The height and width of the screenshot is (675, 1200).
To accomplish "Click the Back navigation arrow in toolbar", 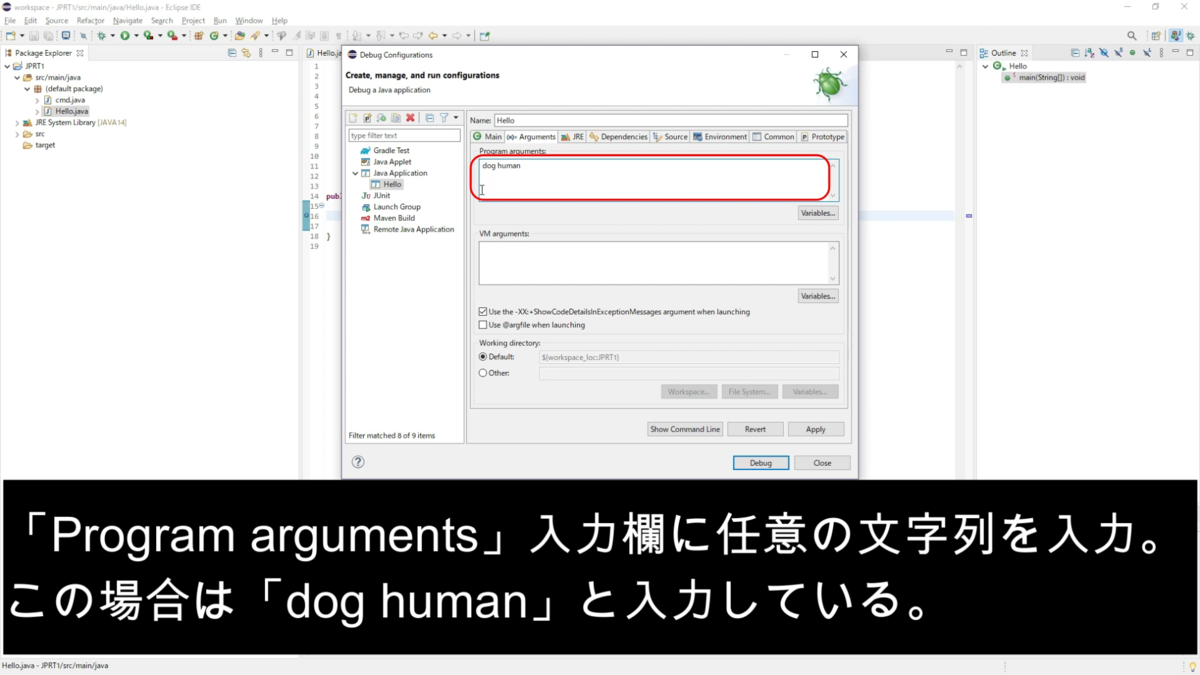I will click(x=433, y=36).
